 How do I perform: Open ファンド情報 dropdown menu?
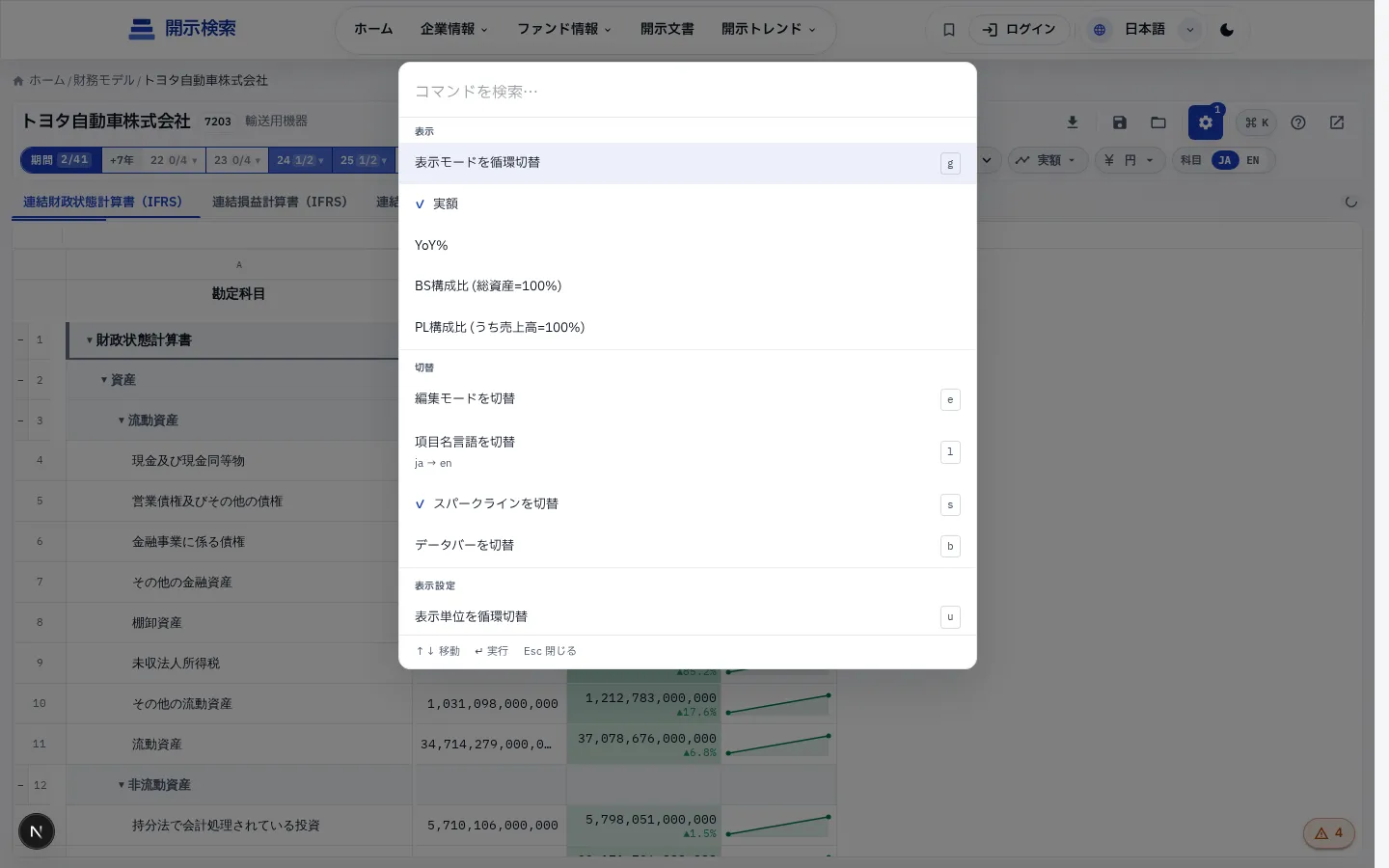coord(564,29)
